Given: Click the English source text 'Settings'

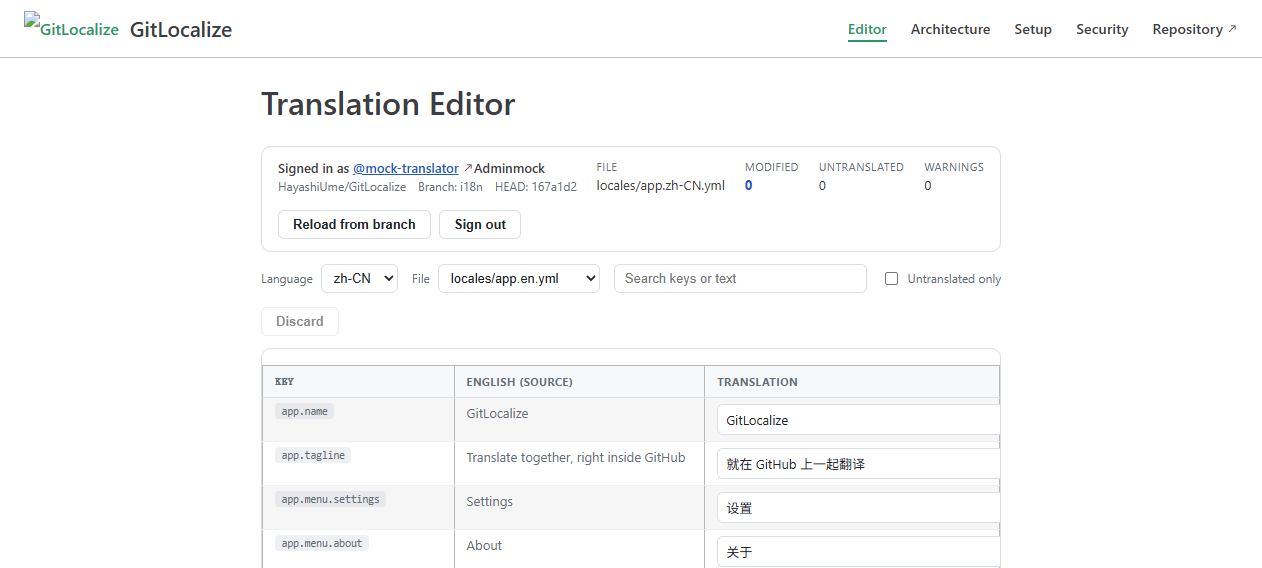Looking at the screenshot, I should point(490,501).
